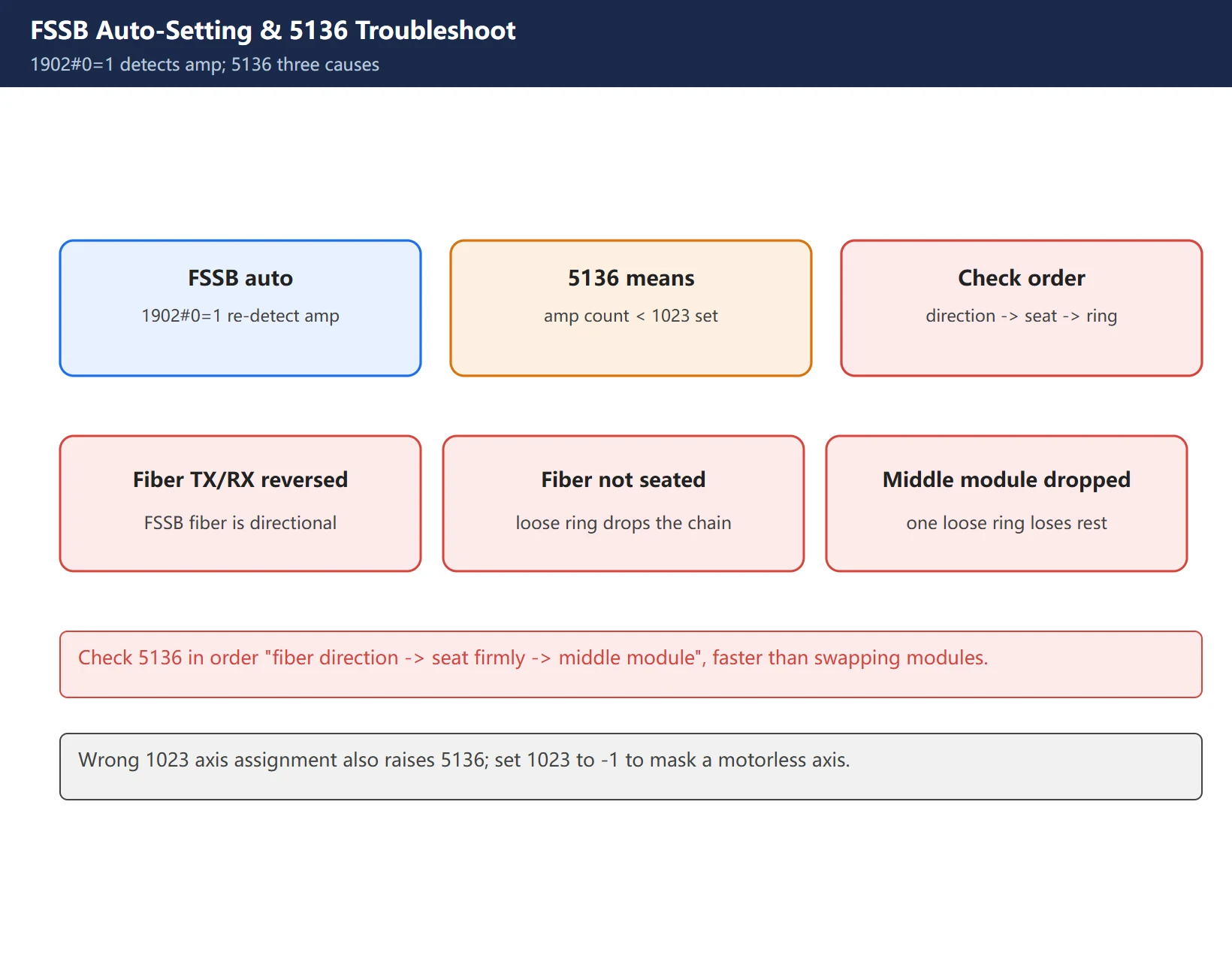The image size is (1232, 962).
Task: Select the '5136 means' card
Action: [x=631, y=308]
